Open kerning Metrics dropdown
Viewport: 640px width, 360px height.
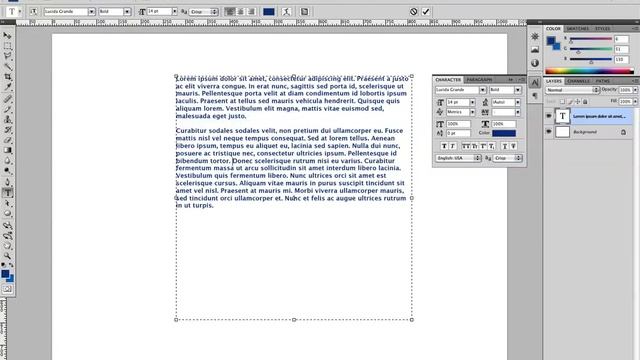[472, 112]
